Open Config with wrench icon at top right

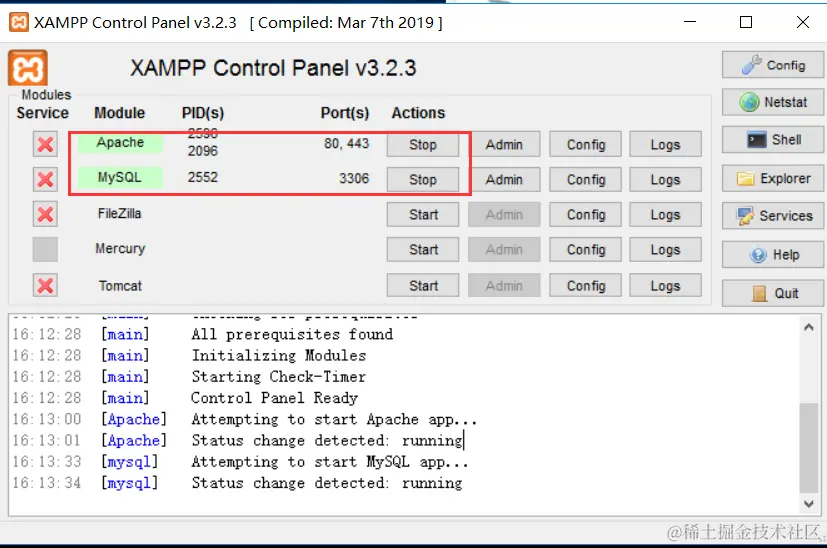pyautogui.click(x=773, y=65)
